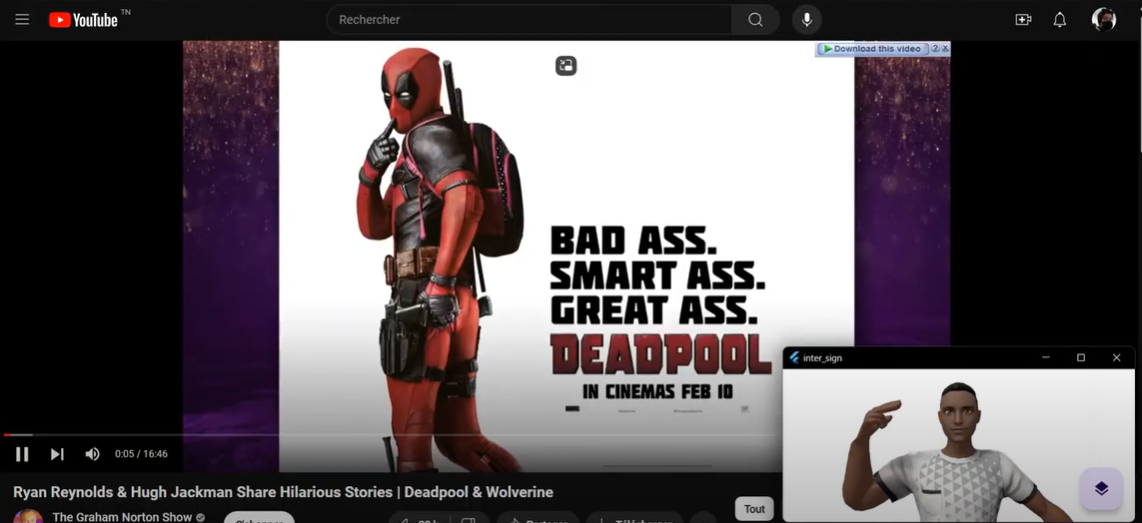
Task: Click the layers button in inter_sign window
Action: click(1100, 488)
